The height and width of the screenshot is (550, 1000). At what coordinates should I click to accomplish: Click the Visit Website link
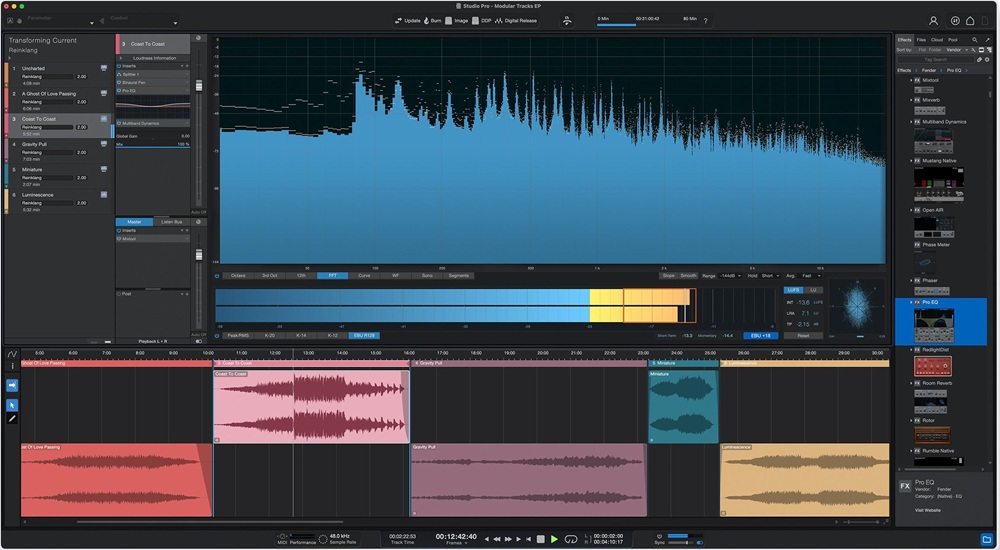[928, 510]
